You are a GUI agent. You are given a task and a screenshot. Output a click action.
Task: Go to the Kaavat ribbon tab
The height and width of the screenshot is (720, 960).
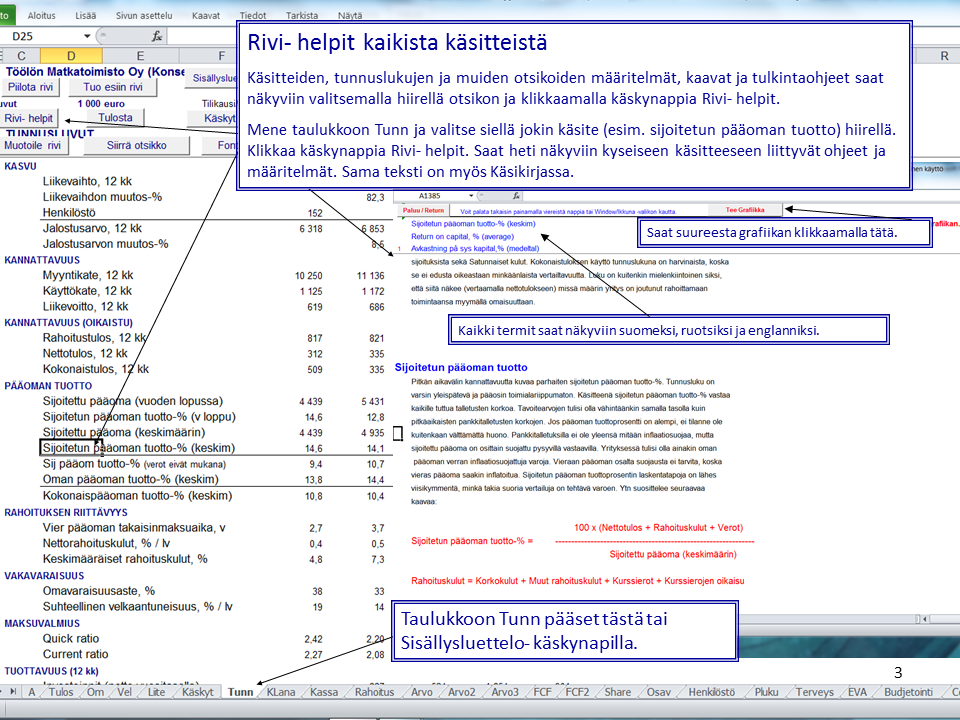coord(206,15)
